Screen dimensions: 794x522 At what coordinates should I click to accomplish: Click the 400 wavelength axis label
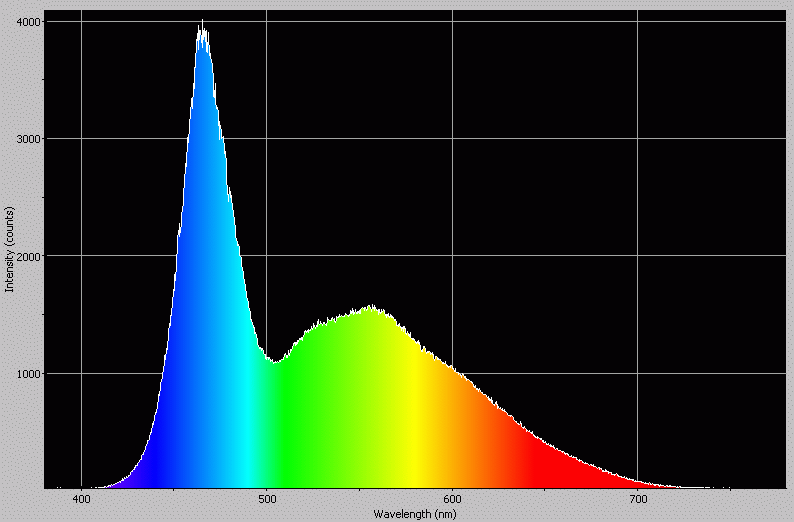[82, 500]
